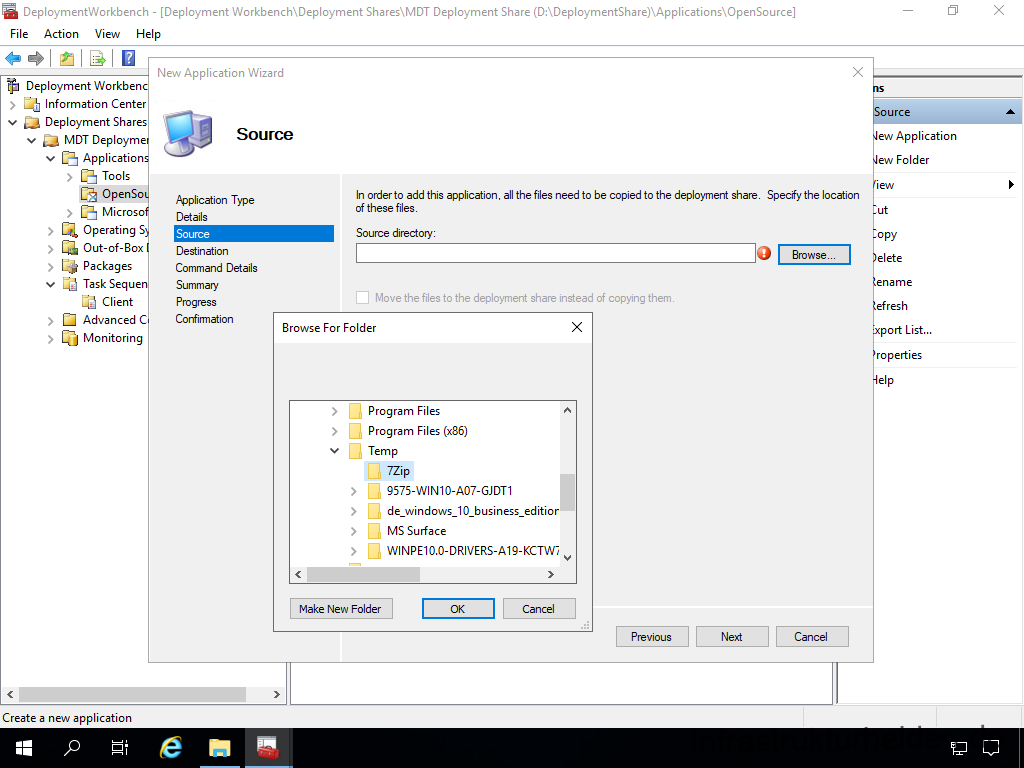Click the blue Help question mark icon

[x=128, y=58]
